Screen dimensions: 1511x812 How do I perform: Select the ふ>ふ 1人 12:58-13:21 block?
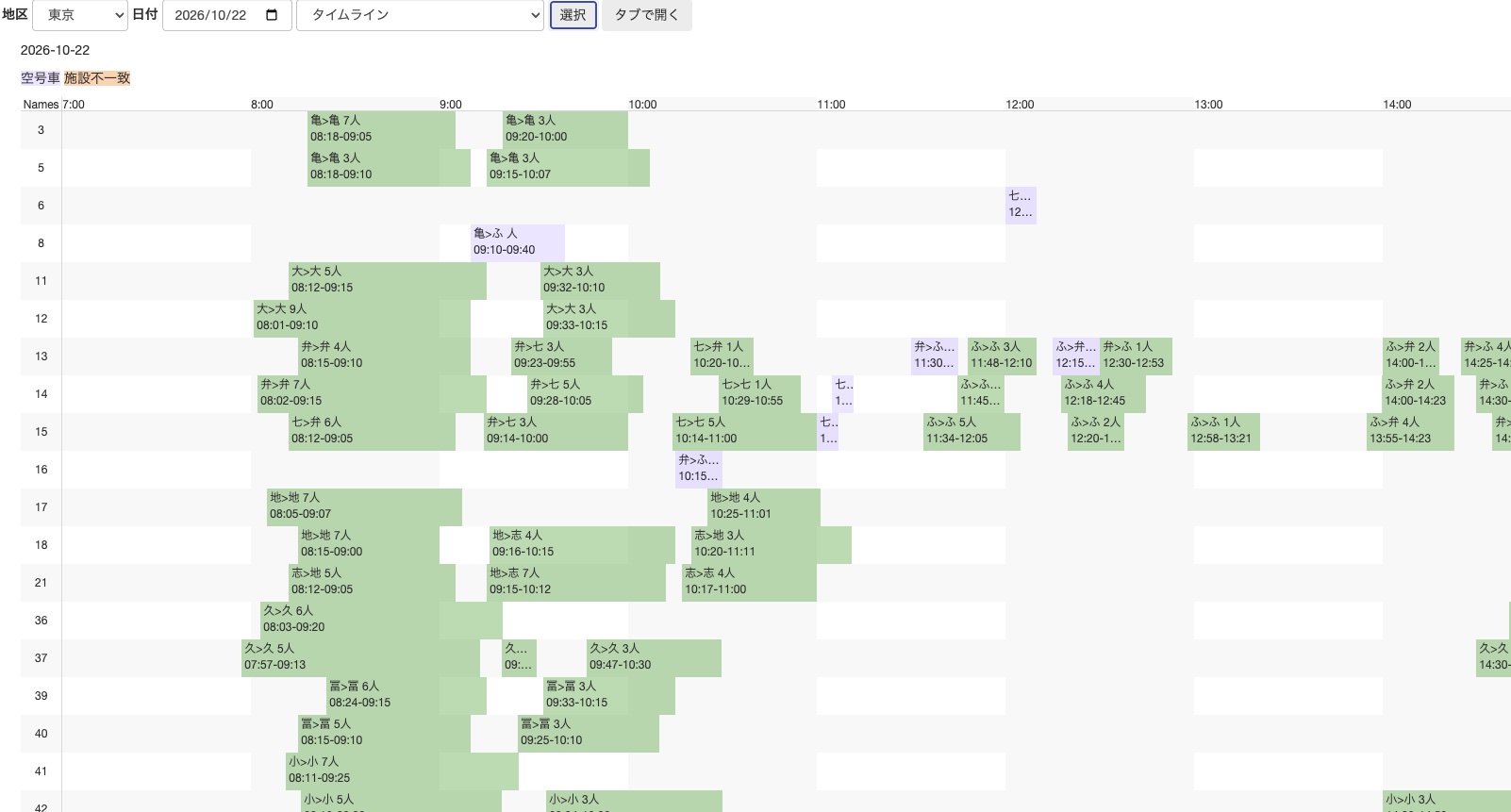click(x=1223, y=431)
